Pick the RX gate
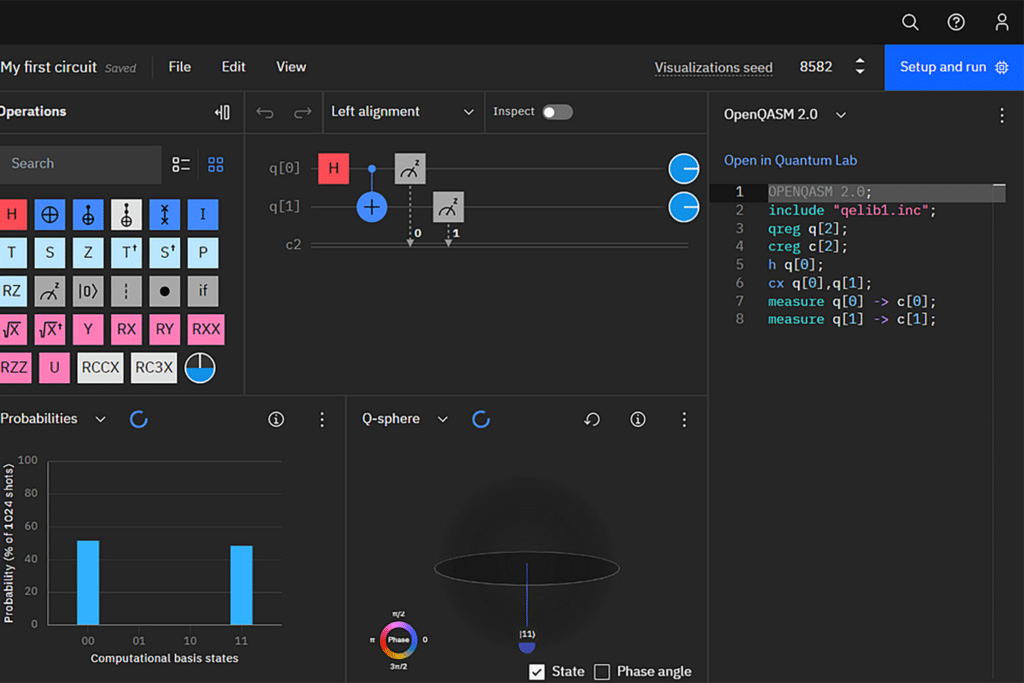Viewport: 1024px width, 683px height. (126, 329)
